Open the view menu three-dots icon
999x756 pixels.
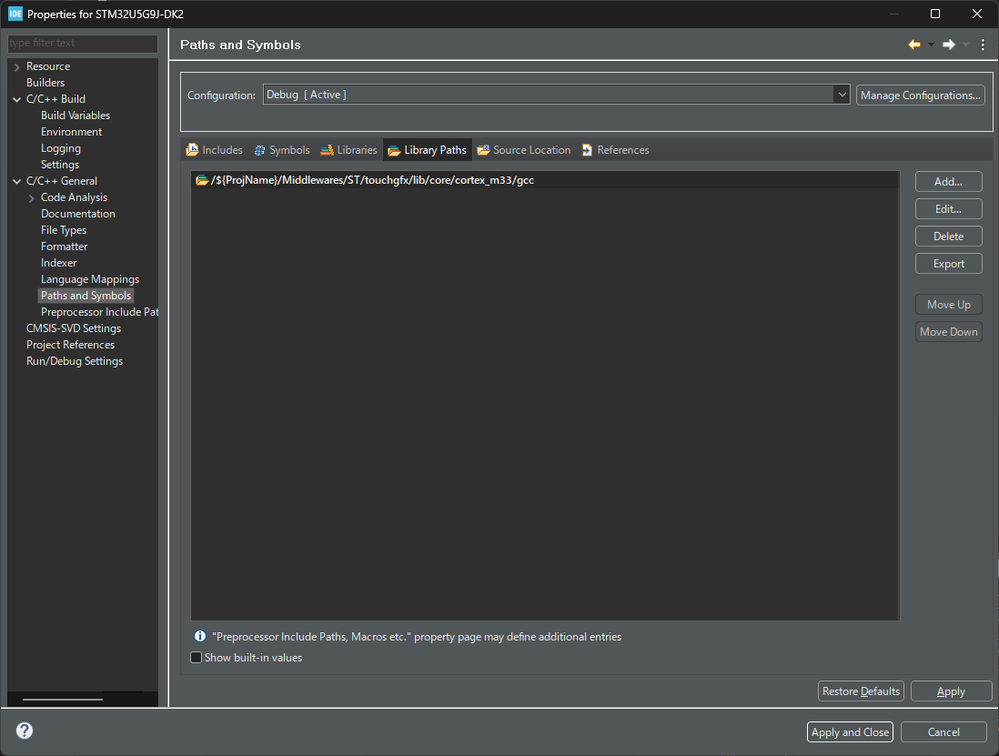pos(982,45)
